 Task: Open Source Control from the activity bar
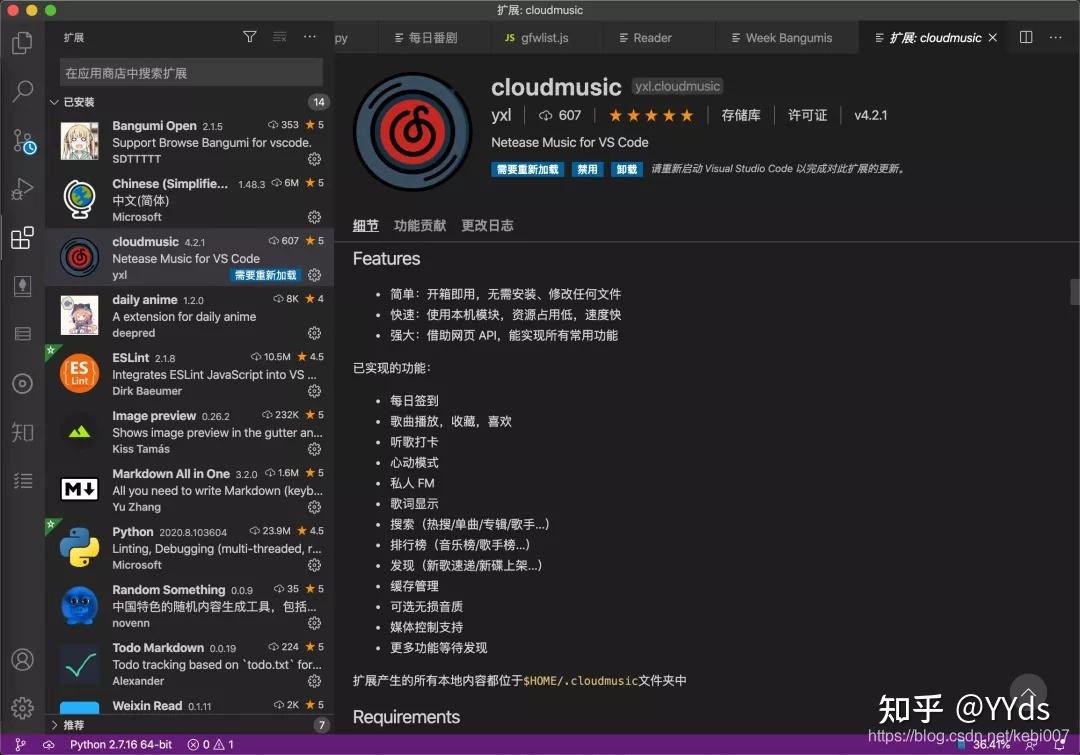tap(23, 141)
